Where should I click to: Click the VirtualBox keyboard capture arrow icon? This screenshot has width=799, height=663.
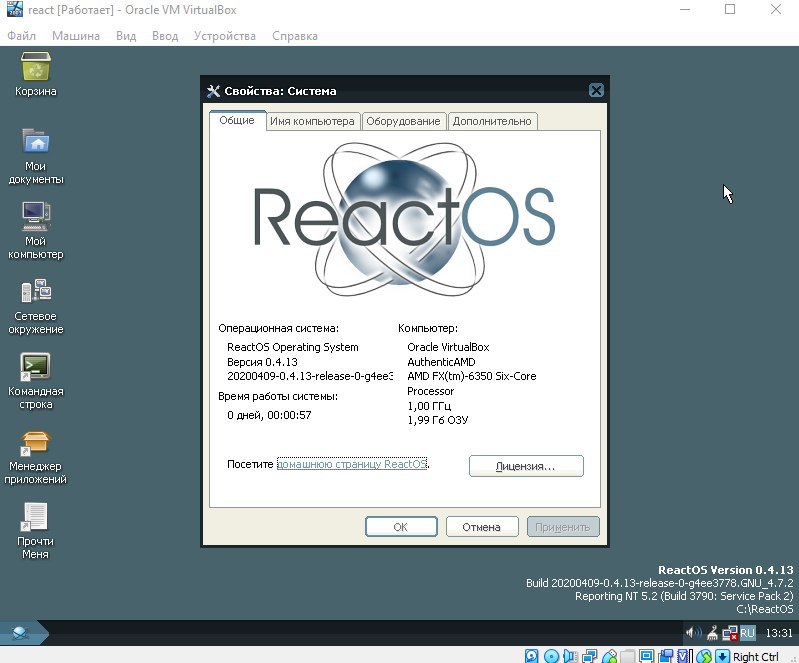pyautogui.click(x=723, y=656)
